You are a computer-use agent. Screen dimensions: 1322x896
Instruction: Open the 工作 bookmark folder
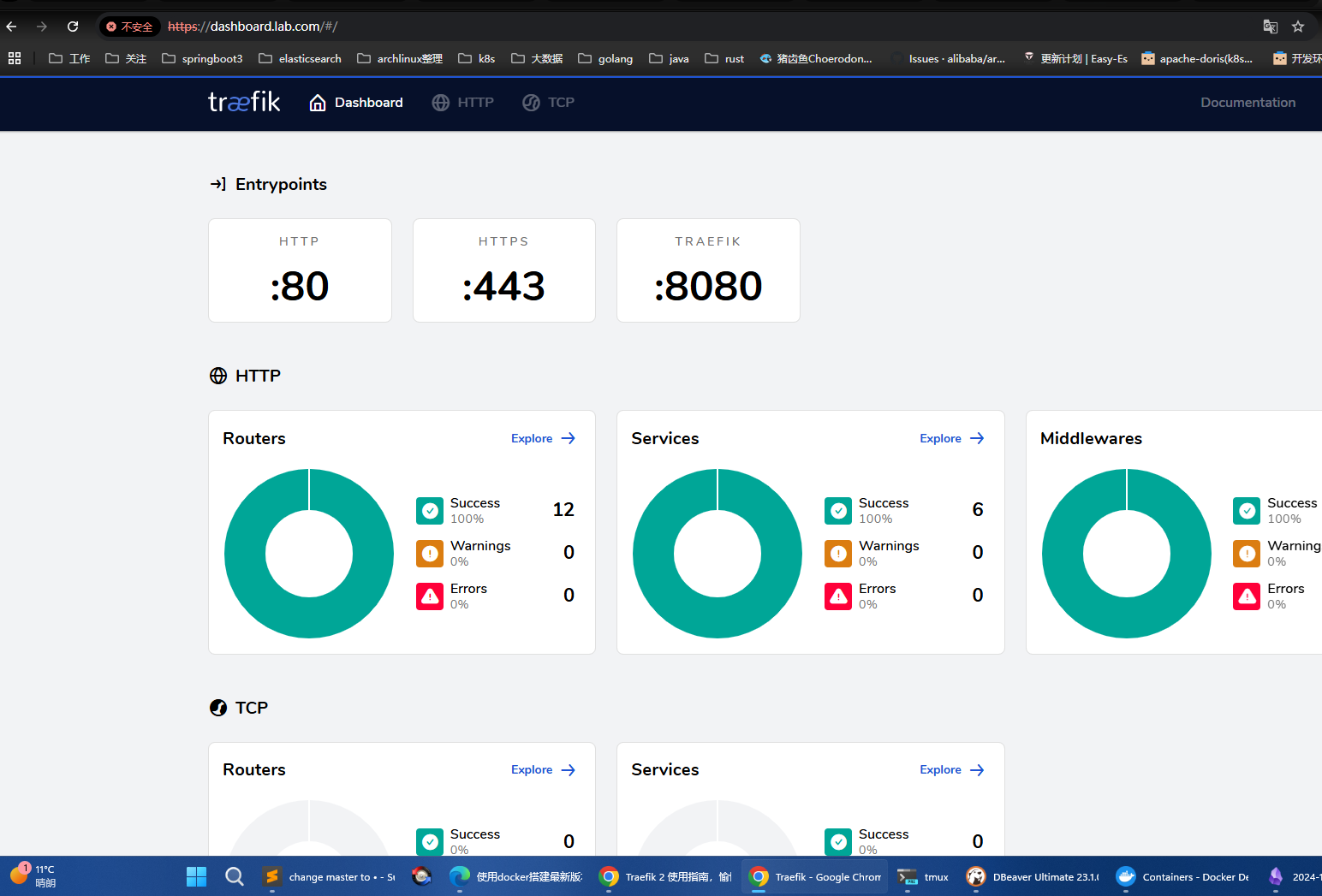tap(69, 58)
